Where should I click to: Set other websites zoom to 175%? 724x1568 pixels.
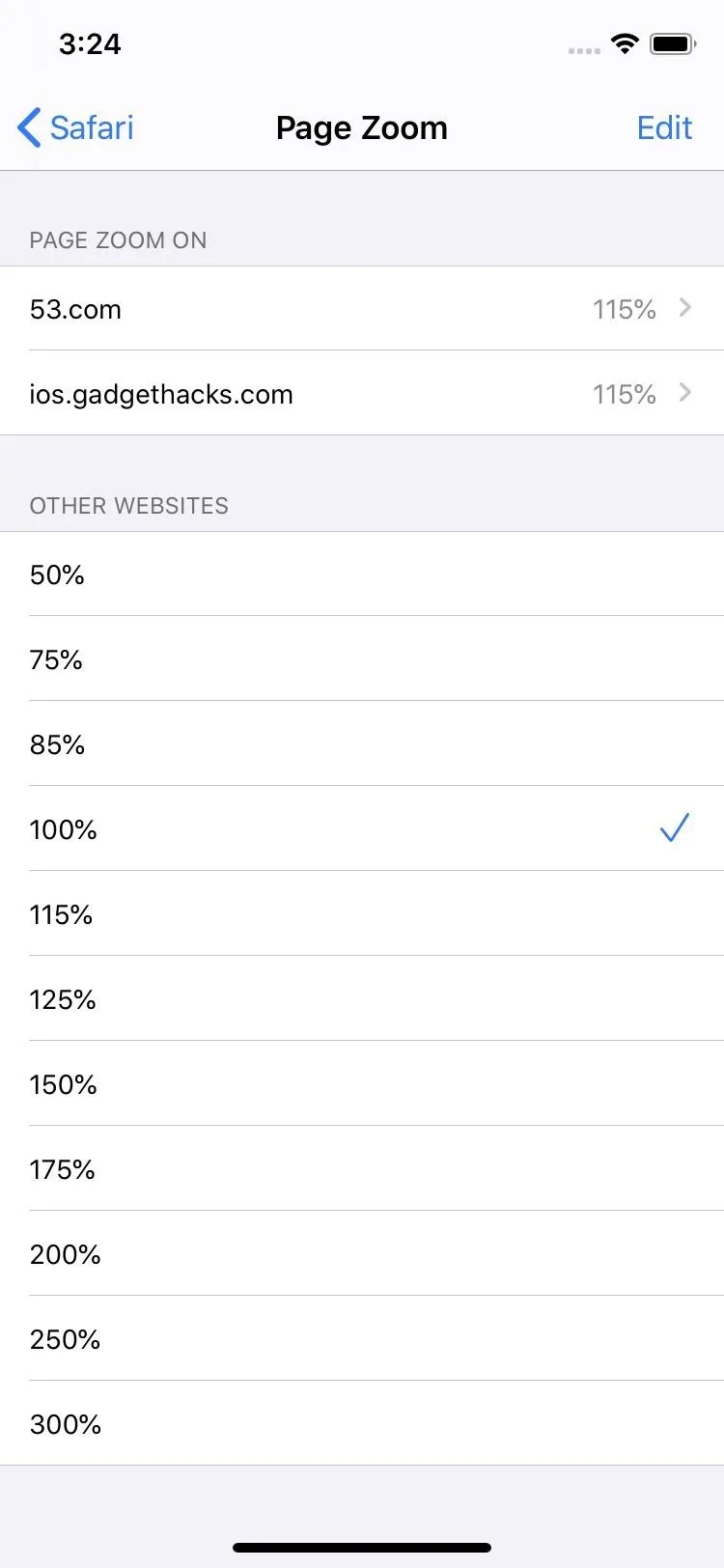click(x=362, y=1169)
